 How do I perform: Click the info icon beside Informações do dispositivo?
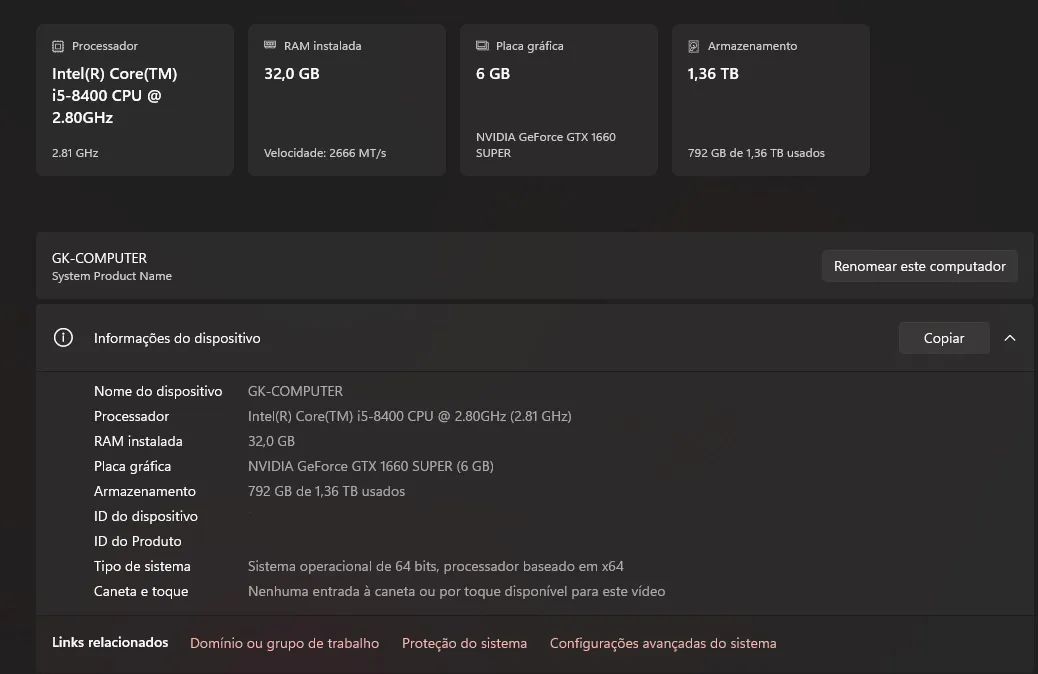(64, 338)
